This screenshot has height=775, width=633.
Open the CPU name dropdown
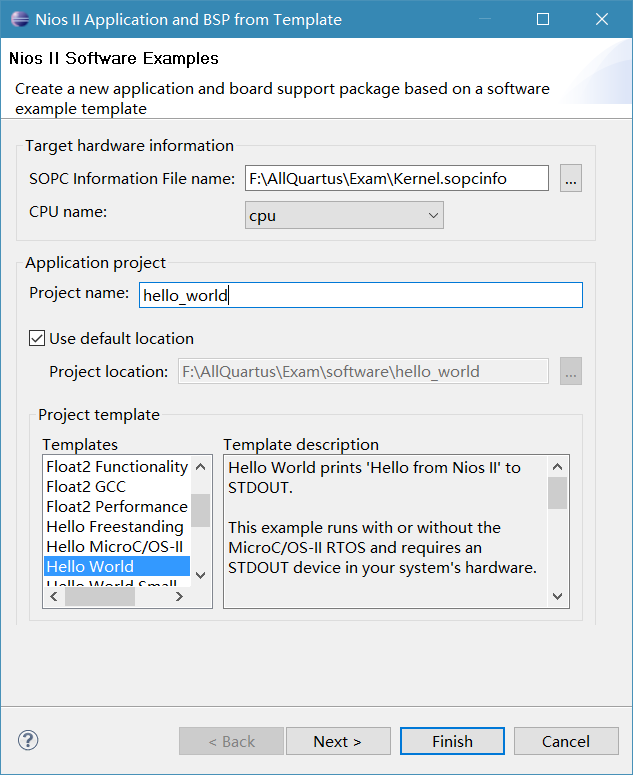click(344, 215)
